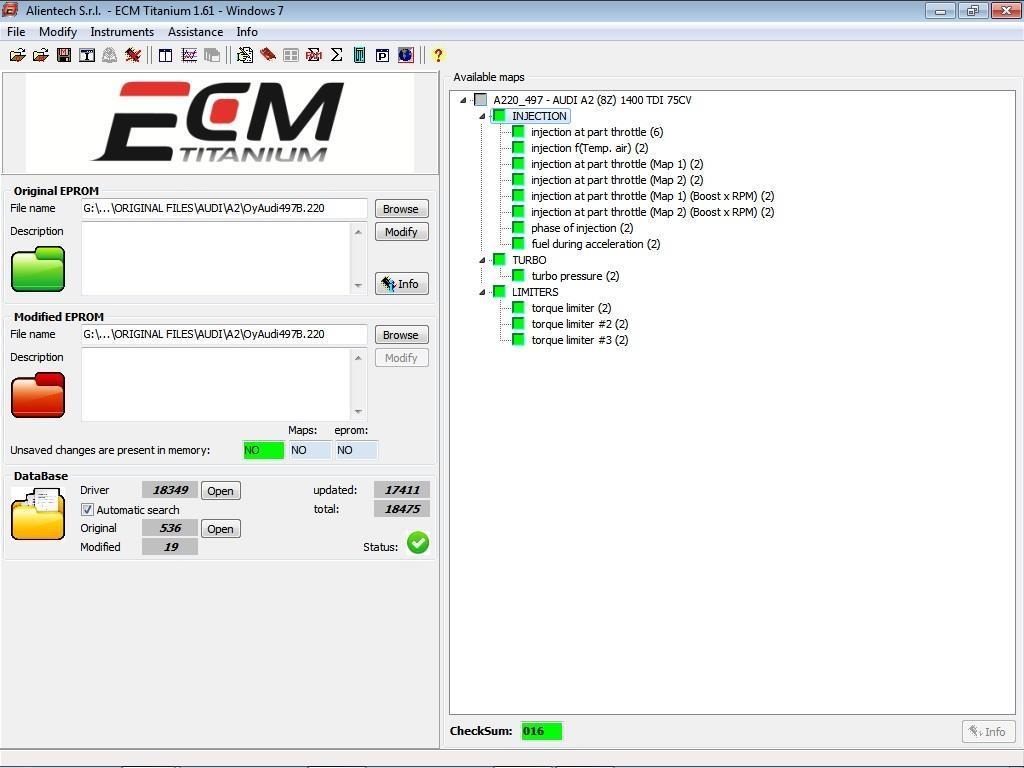
Task: Collapse the A220_497 Audi A2 root node
Action: [463, 100]
